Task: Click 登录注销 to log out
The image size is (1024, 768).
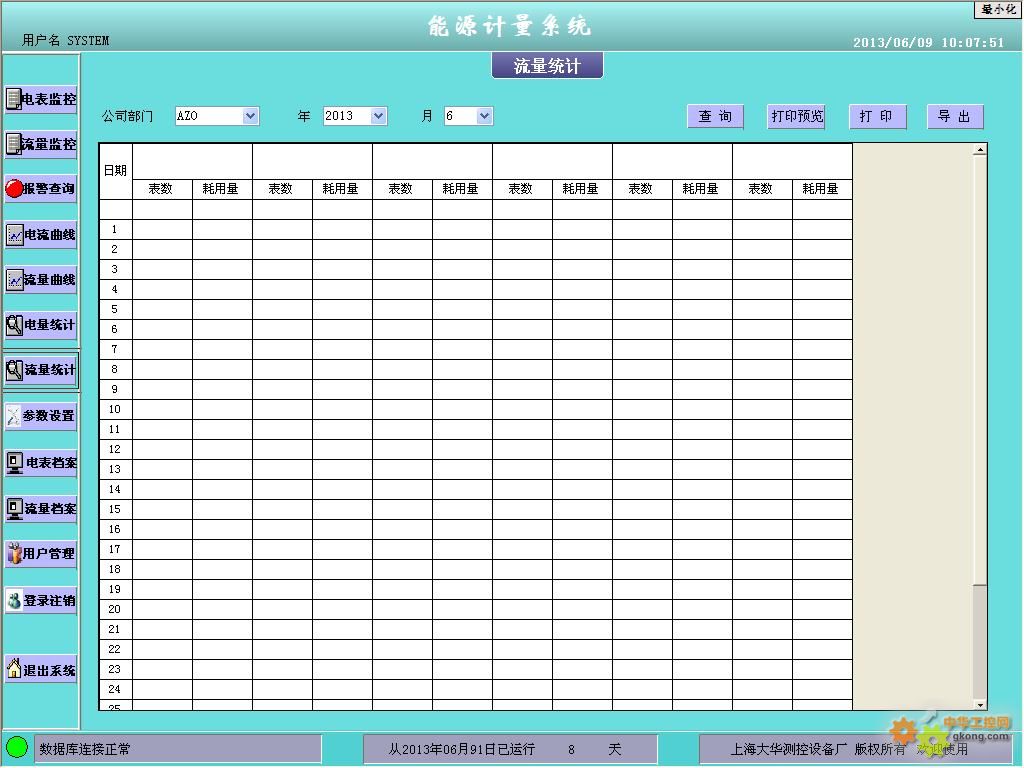Action: tap(41, 600)
